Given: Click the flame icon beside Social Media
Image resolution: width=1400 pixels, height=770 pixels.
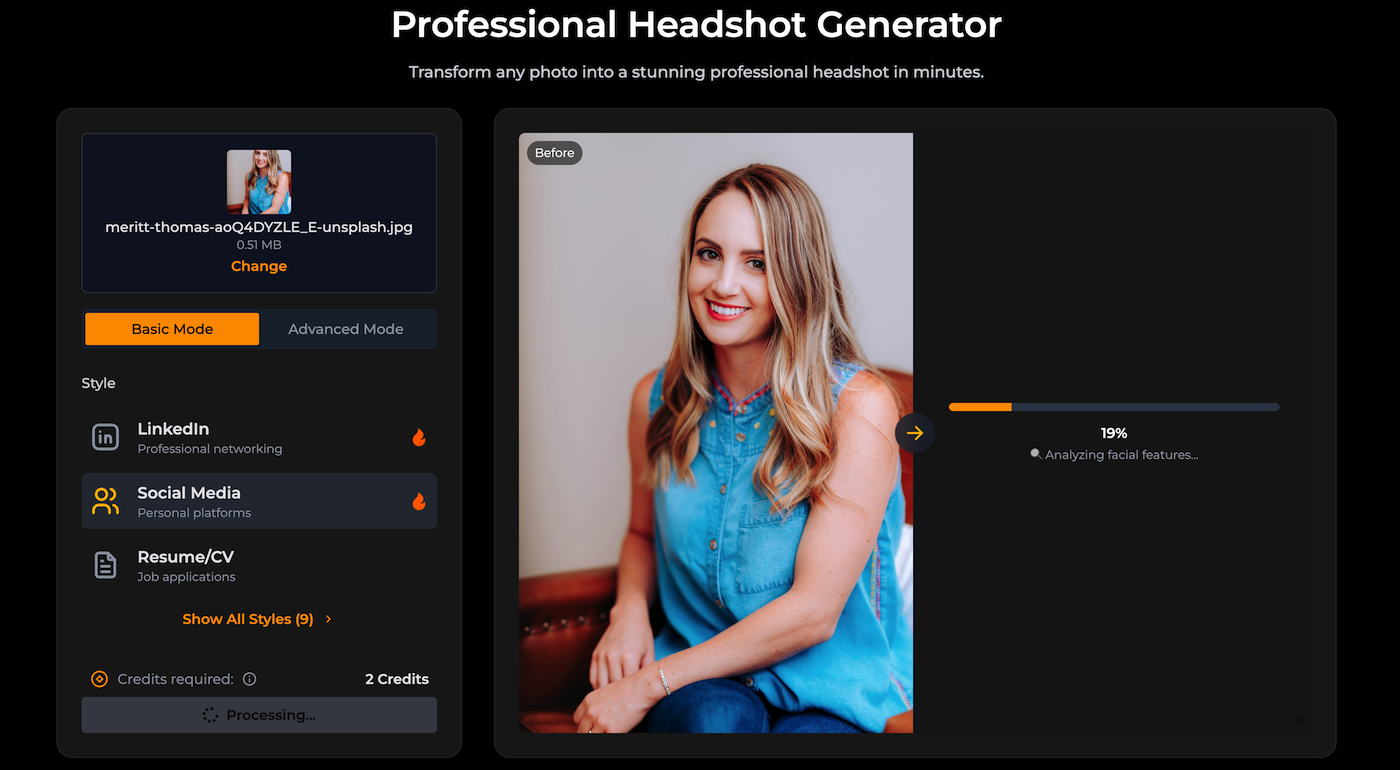Looking at the screenshot, I should tap(419, 501).
